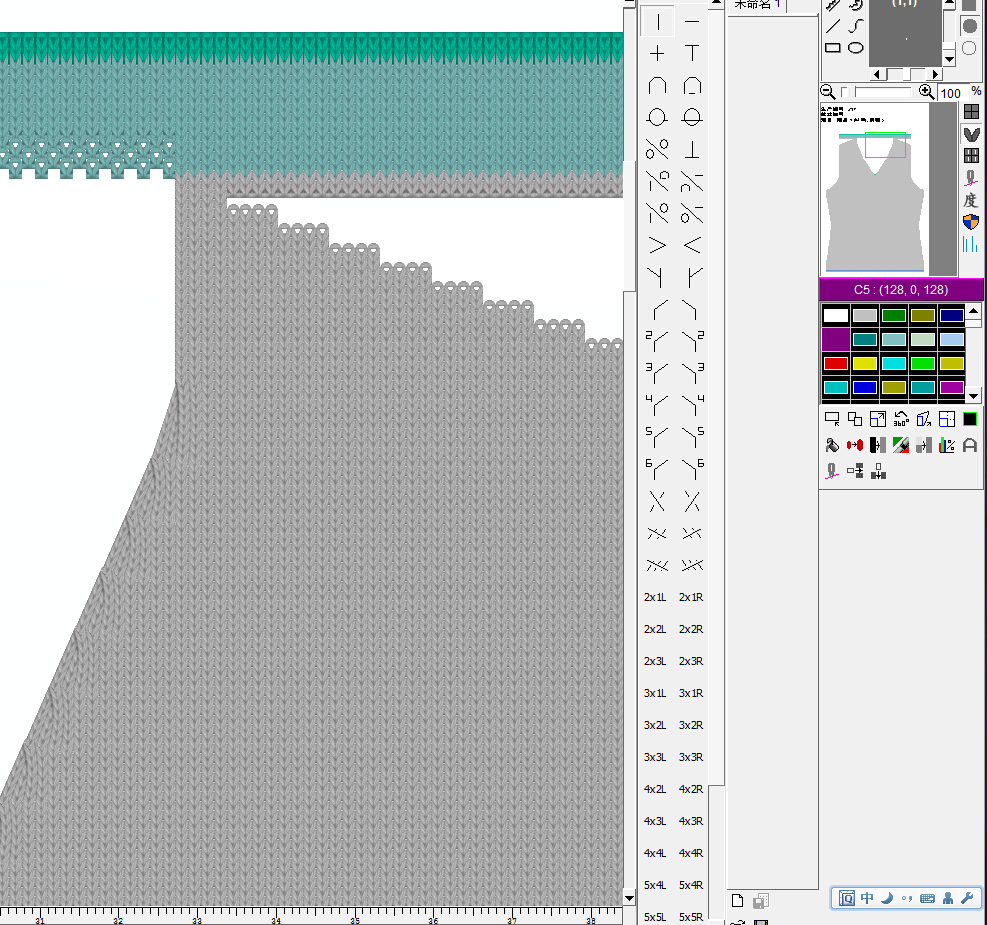The width and height of the screenshot is (987, 925).
Task: Click the color statistics percent chart icon
Action: tap(947, 446)
